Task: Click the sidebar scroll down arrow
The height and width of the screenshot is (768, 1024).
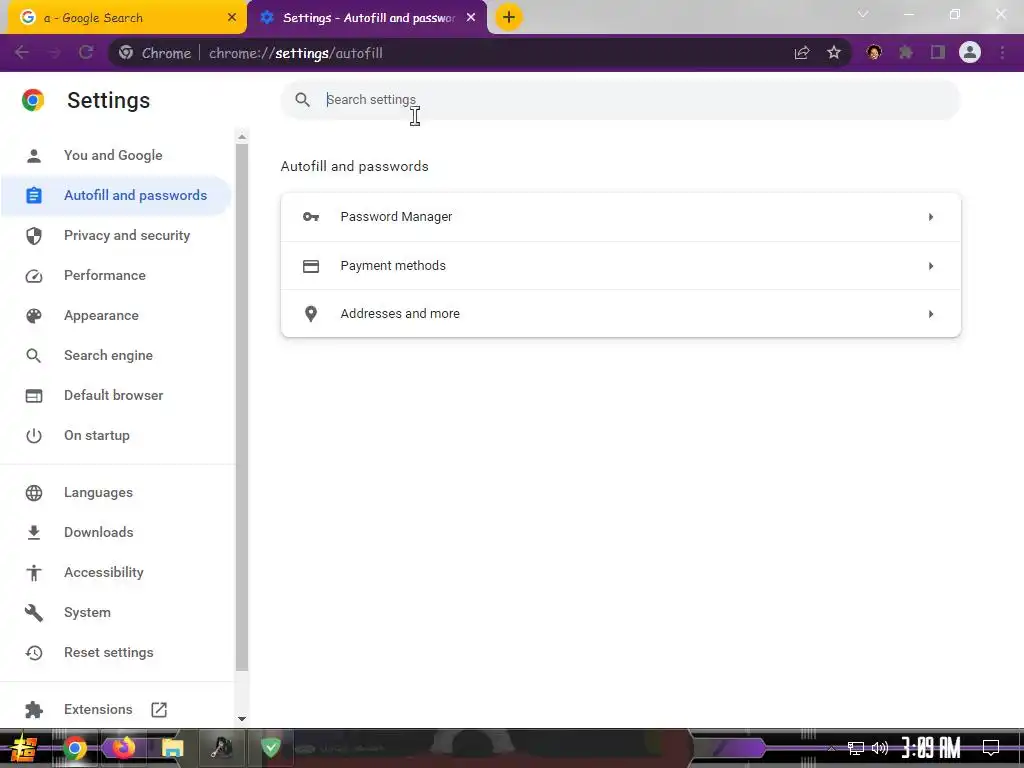Action: point(242,719)
